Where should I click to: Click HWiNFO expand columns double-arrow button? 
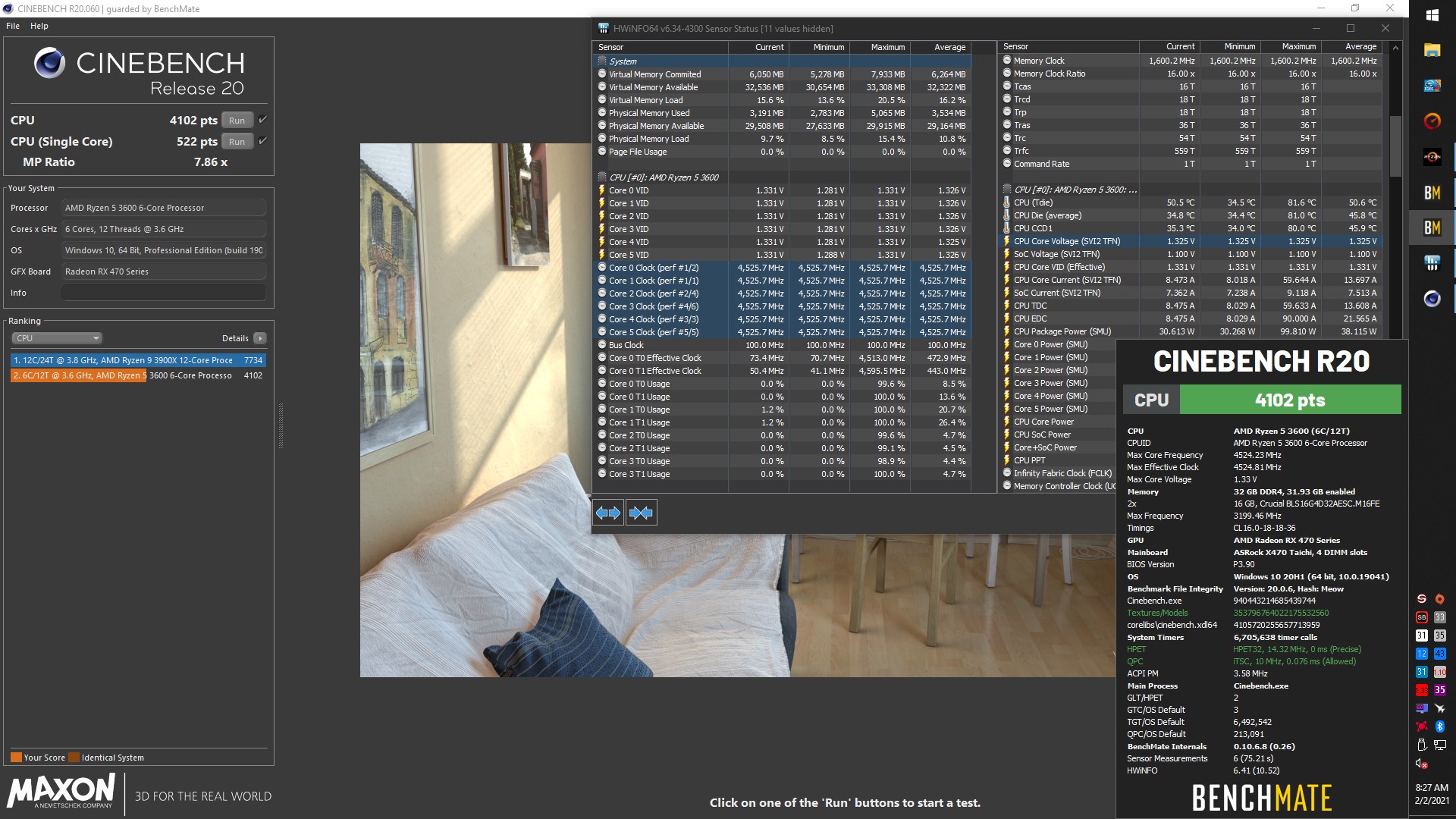pos(608,513)
